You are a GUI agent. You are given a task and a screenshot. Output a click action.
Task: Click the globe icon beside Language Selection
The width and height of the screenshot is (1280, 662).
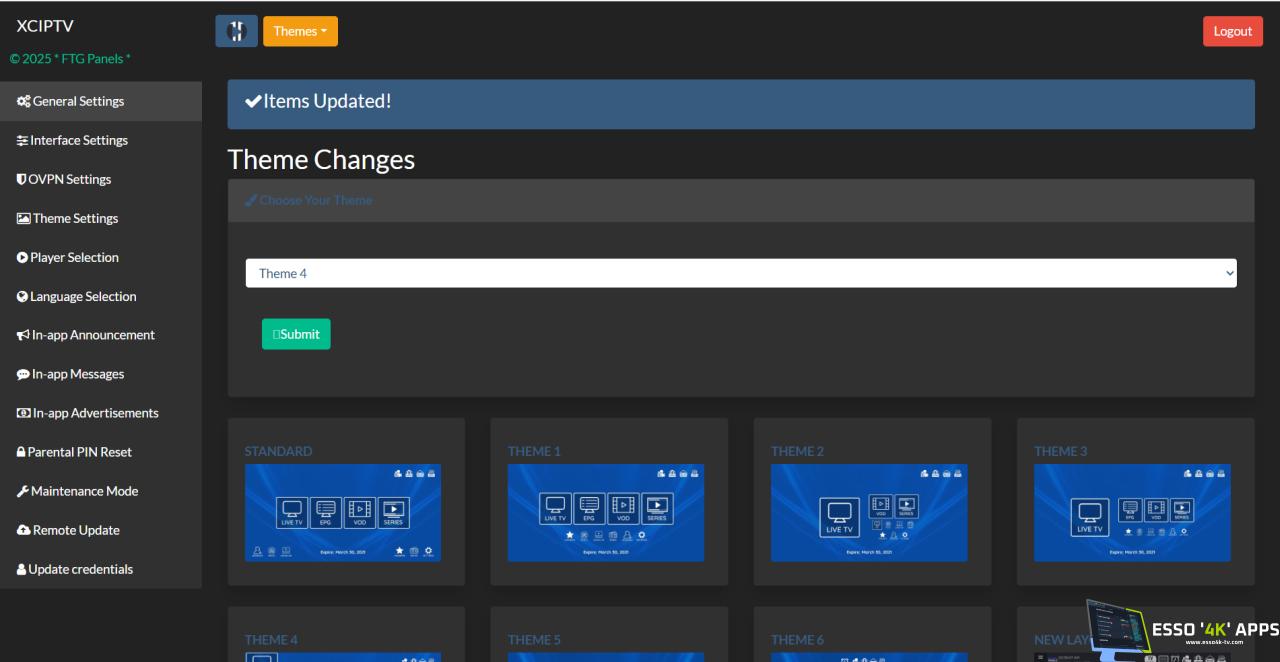(x=22, y=297)
